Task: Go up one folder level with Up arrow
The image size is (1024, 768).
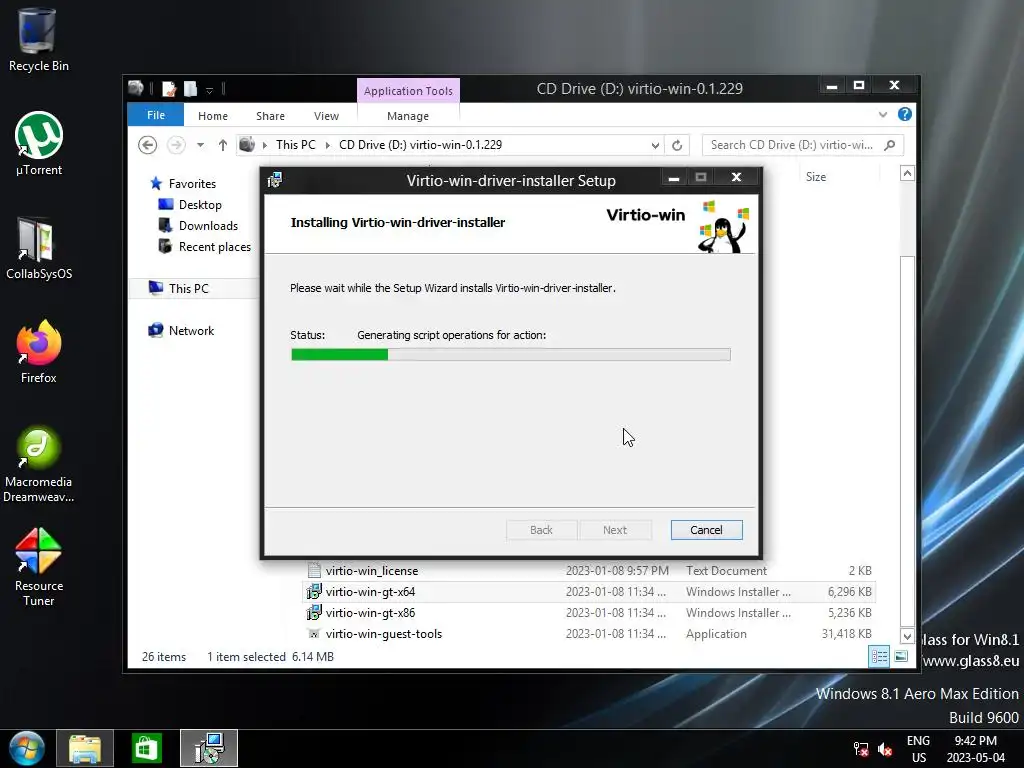Action: pyautogui.click(x=223, y=145)
